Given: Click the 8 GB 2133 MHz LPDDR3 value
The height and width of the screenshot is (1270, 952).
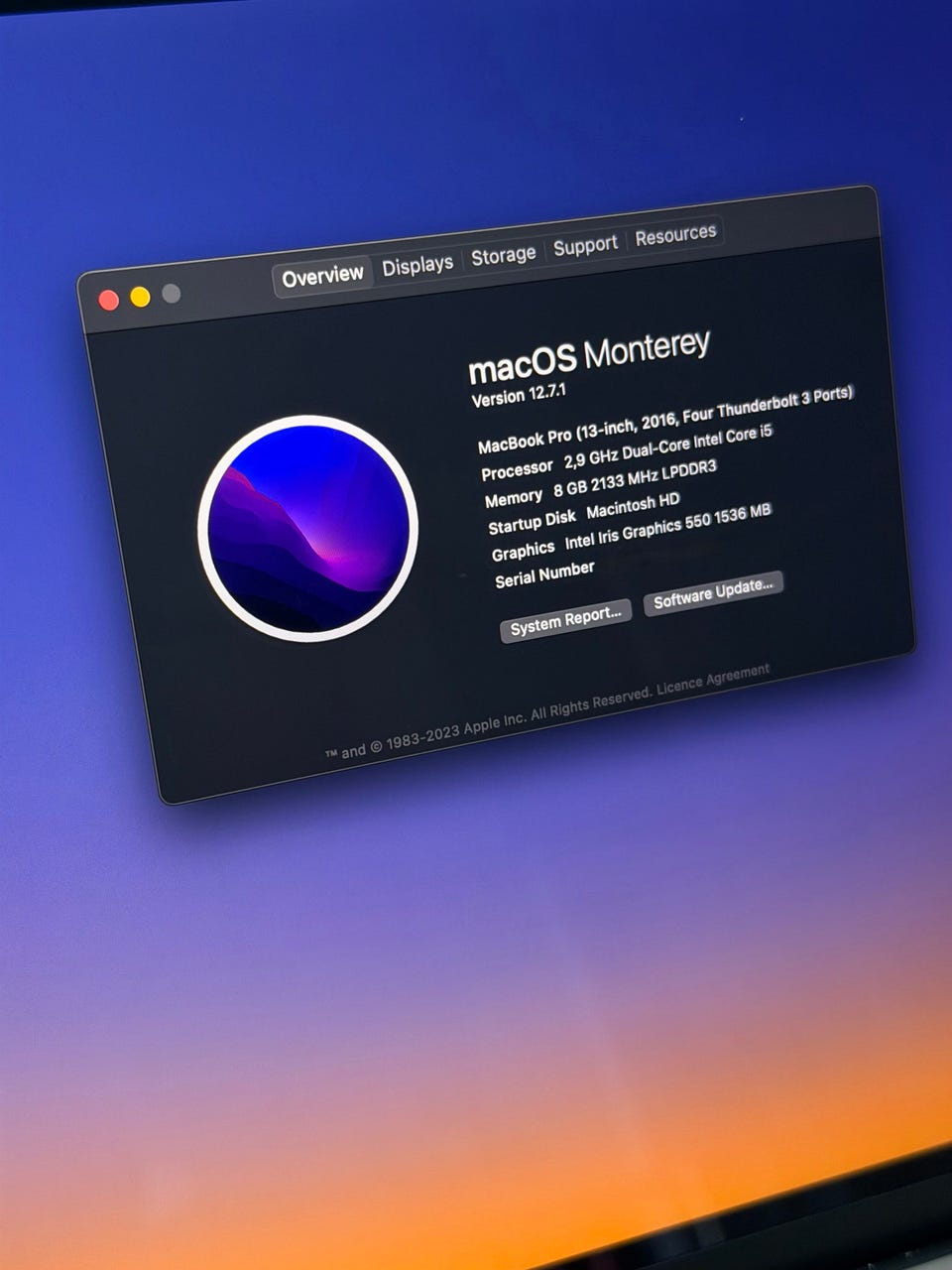Looking at the screenshot, I should (x=635, y=477).
